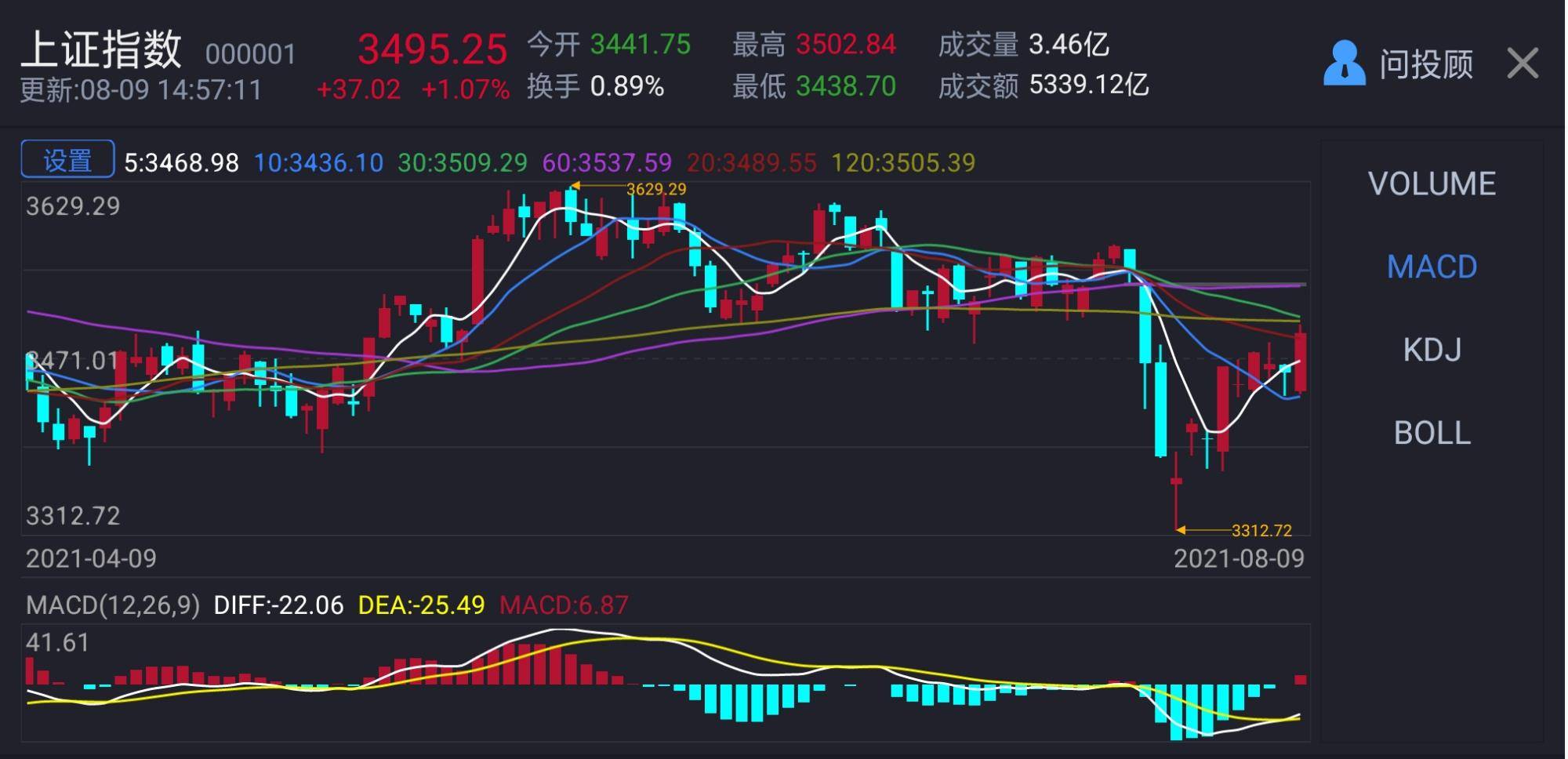This screenshot has height=759, width=1568.
Task: Switch indicator to VOLUME
Action: click(1432, 183)
